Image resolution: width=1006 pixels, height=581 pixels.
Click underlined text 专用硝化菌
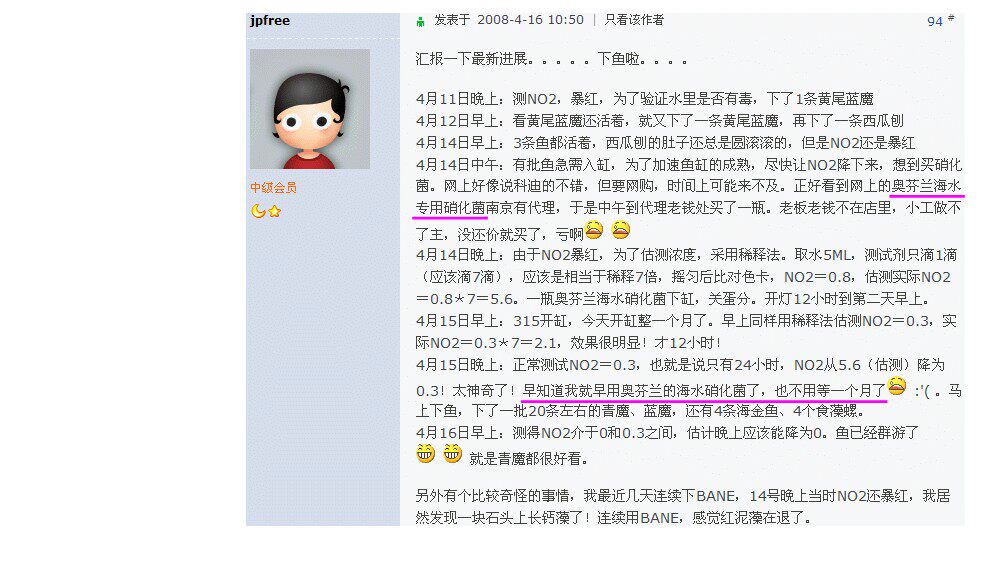pyautogui.click(x=450, y=208)
